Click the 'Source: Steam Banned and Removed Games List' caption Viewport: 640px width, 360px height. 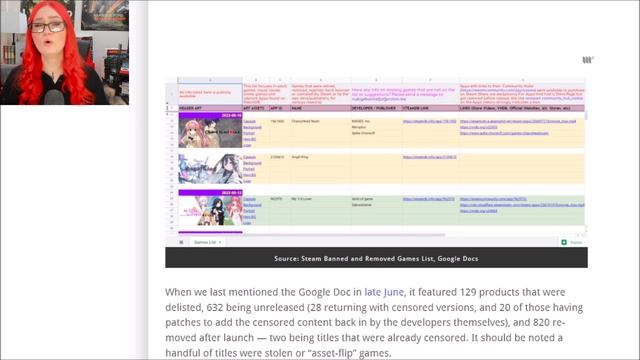coord(376,258)
